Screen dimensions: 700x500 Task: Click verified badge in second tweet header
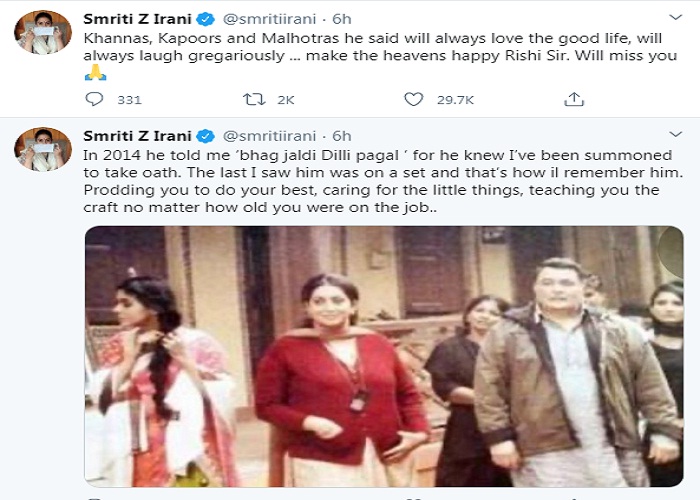(x=204, y=135)
